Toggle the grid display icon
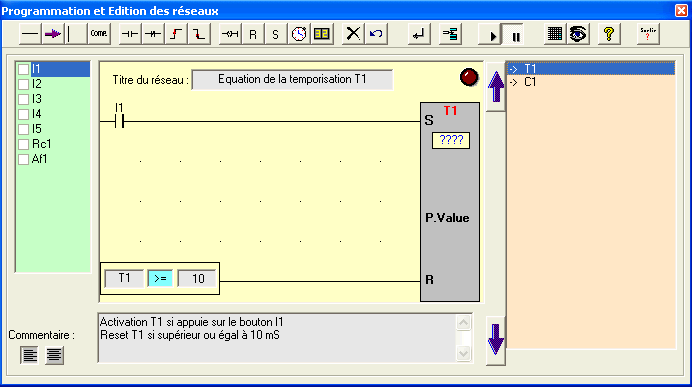Viewport: 692px width, 387px height. (x=555, y=34)
